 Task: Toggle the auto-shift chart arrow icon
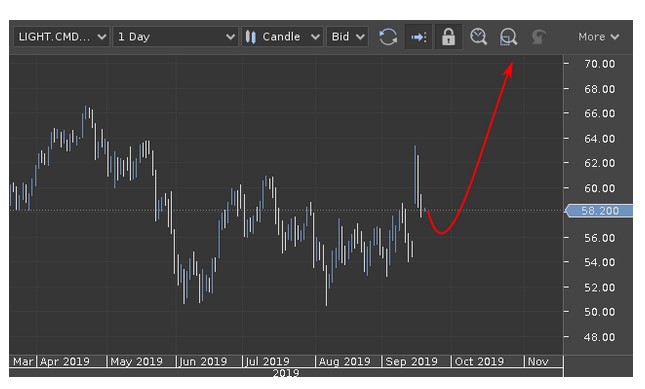(x=418, y=37)
